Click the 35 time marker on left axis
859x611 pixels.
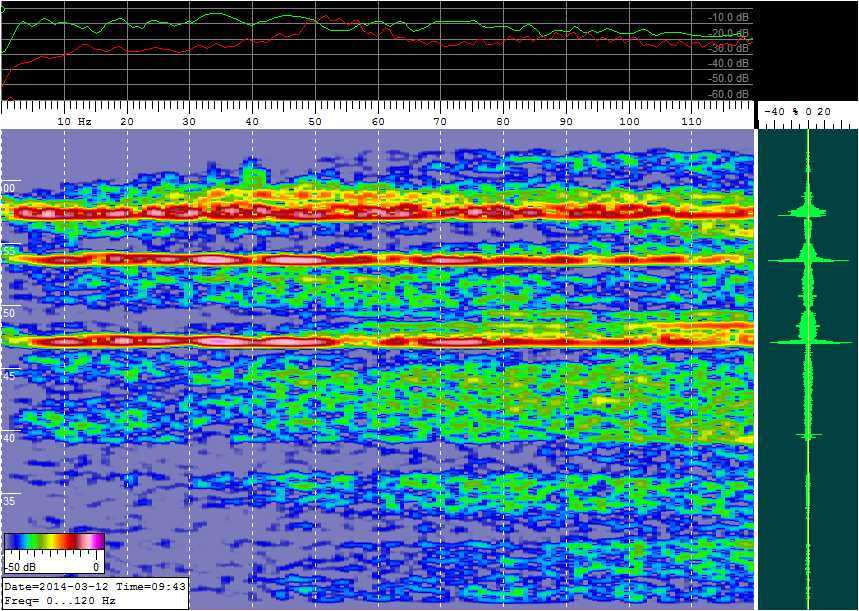(9, 500)
